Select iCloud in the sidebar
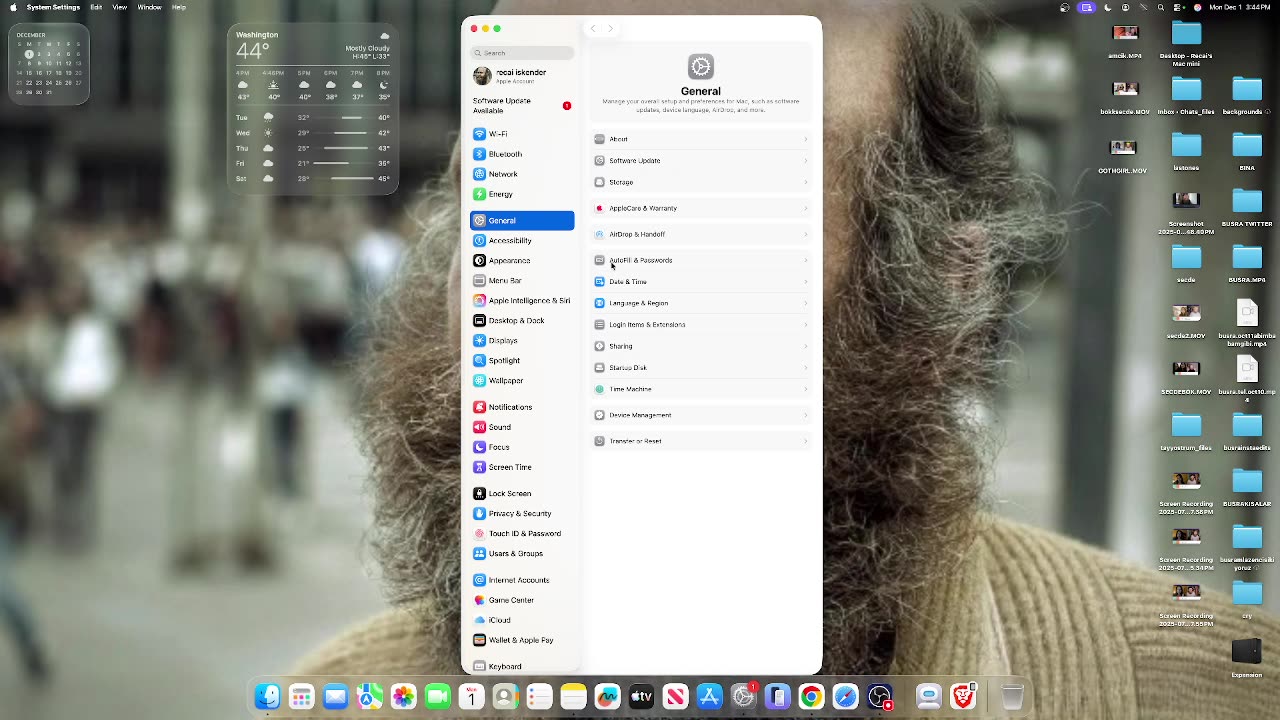Viewport: 1280px width, 720px height. (x=522, y=620)
